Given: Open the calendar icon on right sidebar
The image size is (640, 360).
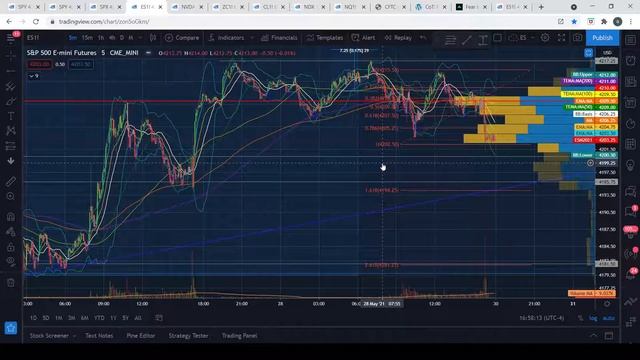Looking at the screenshot, I should 631,144.
